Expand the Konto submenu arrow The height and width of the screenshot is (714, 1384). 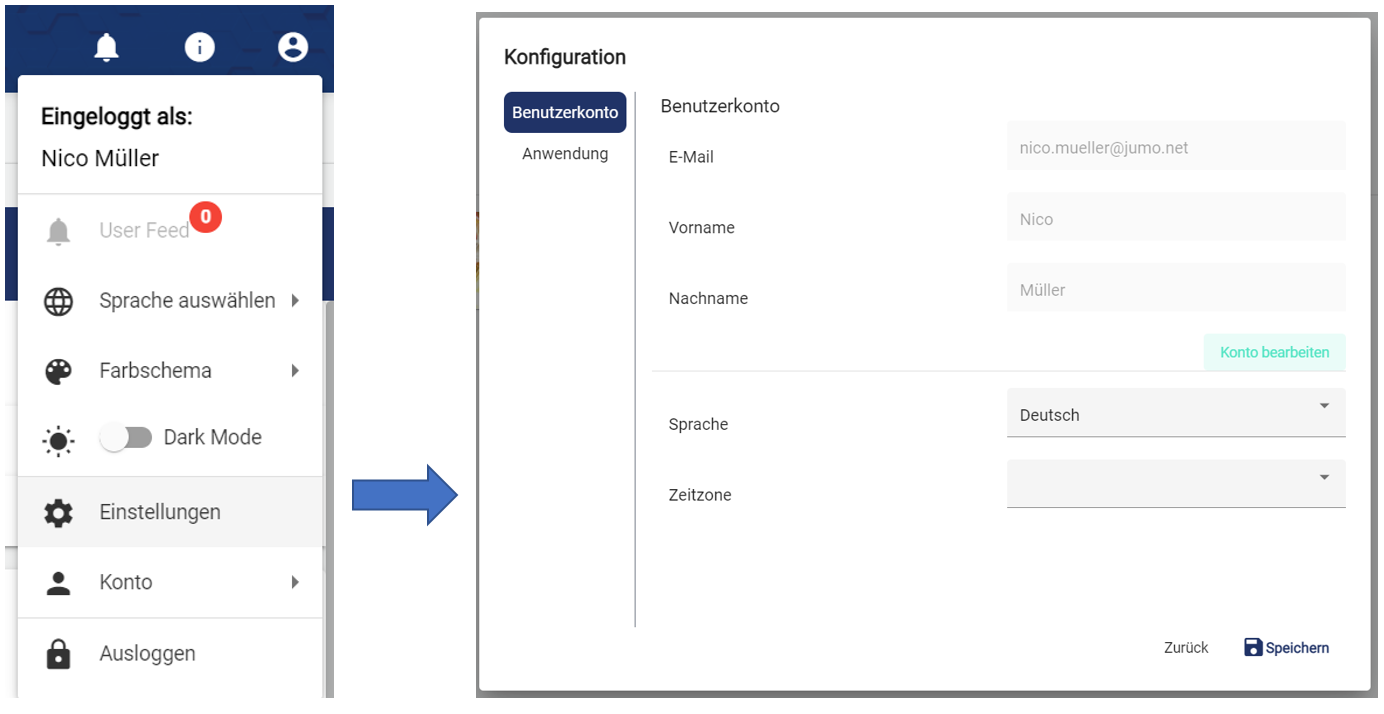tap(295, 582)
